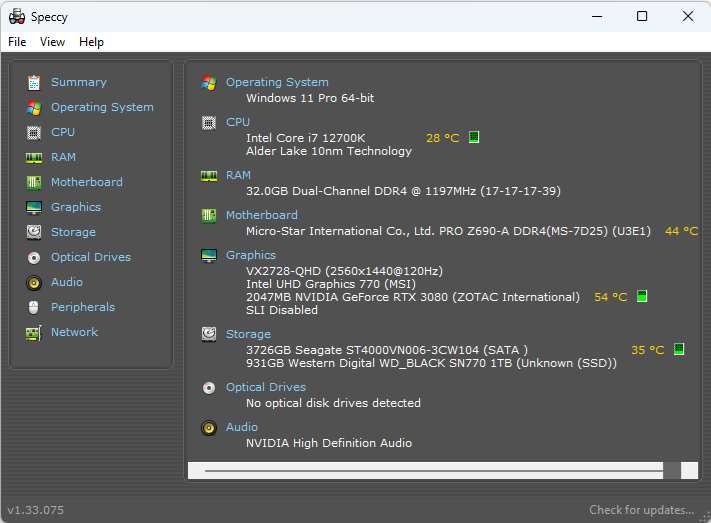
Task: Click the RAM icon in summary panel
Action: [x=209, y=176]
